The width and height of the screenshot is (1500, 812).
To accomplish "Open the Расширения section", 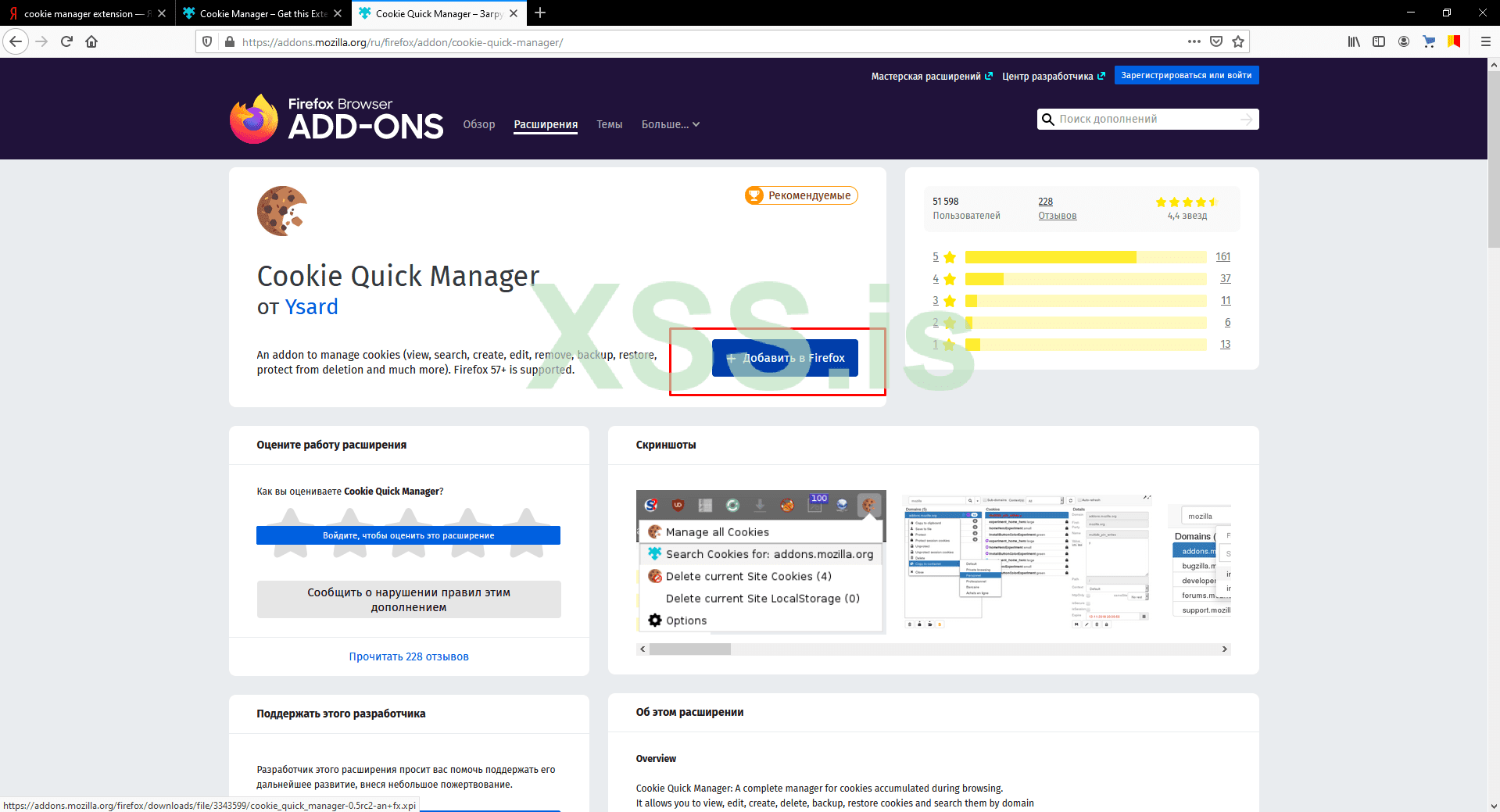I will 546,124.
